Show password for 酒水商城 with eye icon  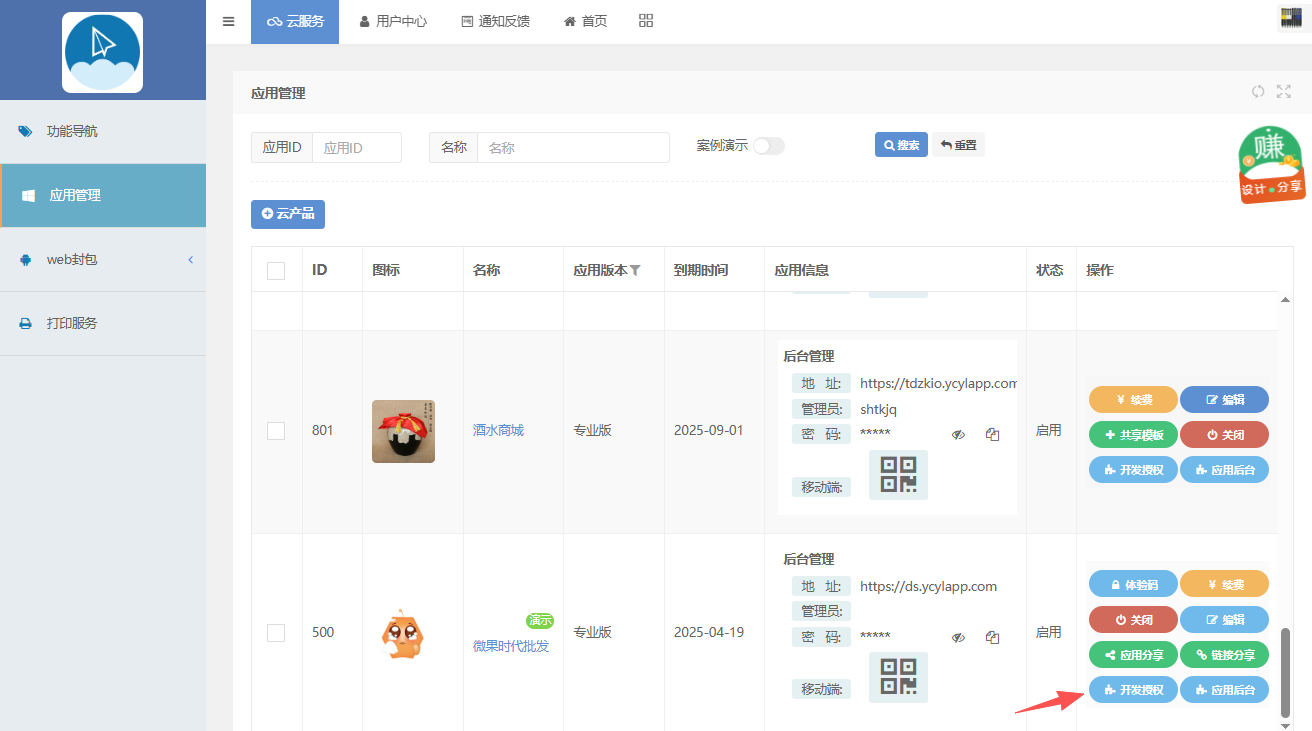coord(958,435)
